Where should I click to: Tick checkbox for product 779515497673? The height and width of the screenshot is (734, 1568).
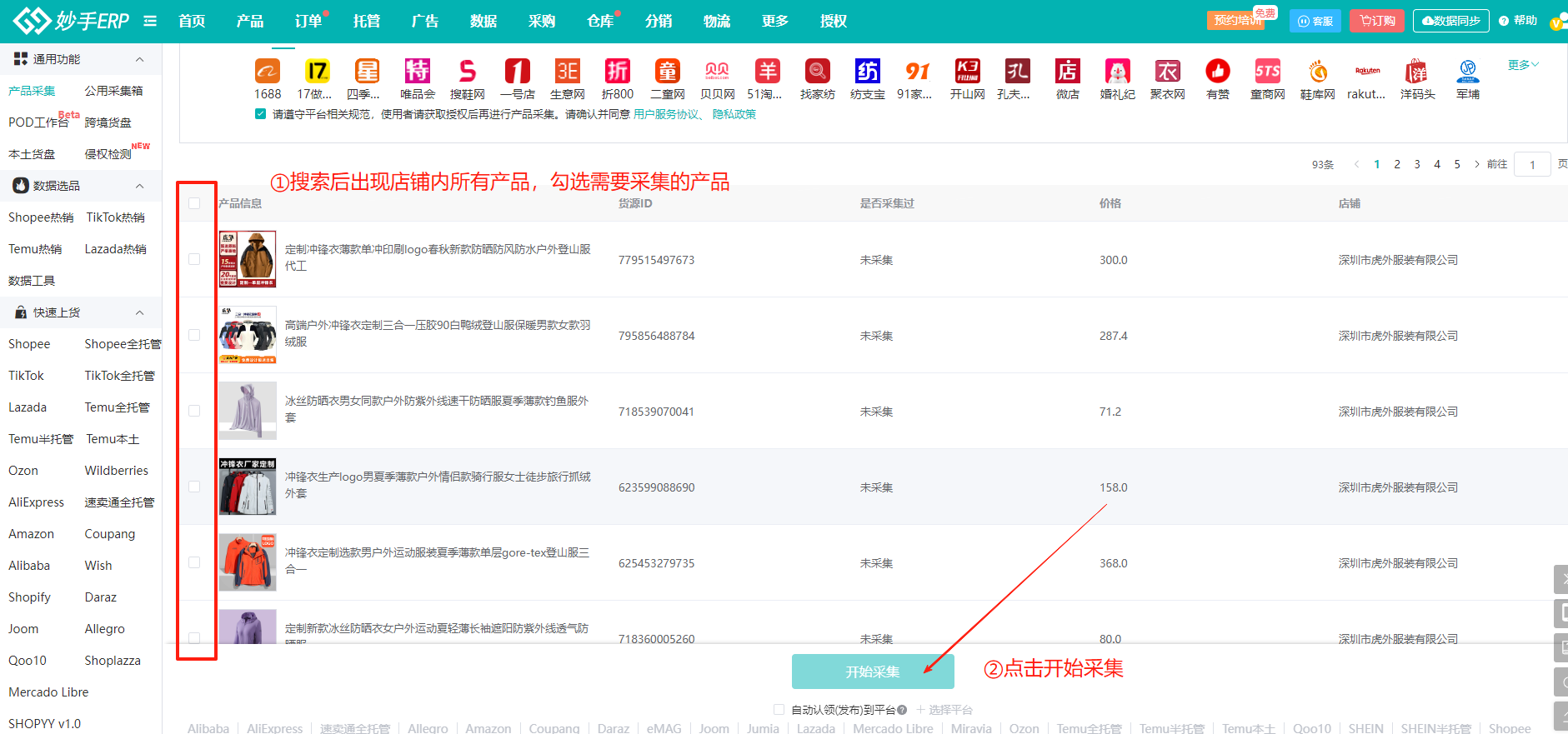coord(194,259)
